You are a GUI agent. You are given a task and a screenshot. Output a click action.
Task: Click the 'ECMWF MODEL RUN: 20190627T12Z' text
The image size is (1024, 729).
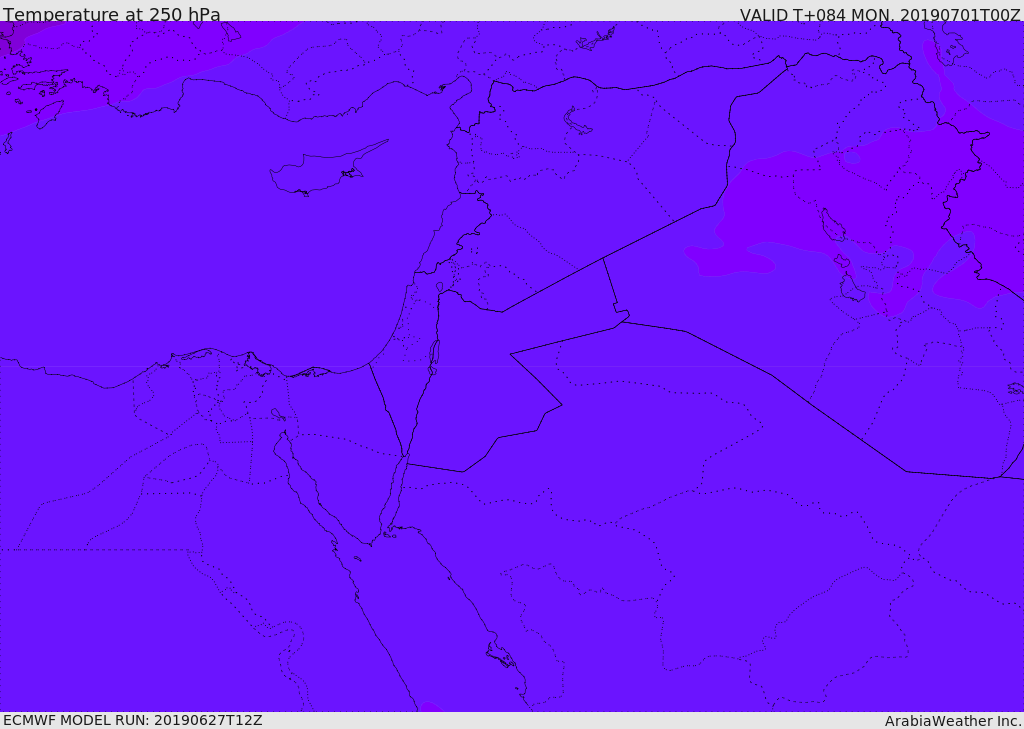coord(133,721)
